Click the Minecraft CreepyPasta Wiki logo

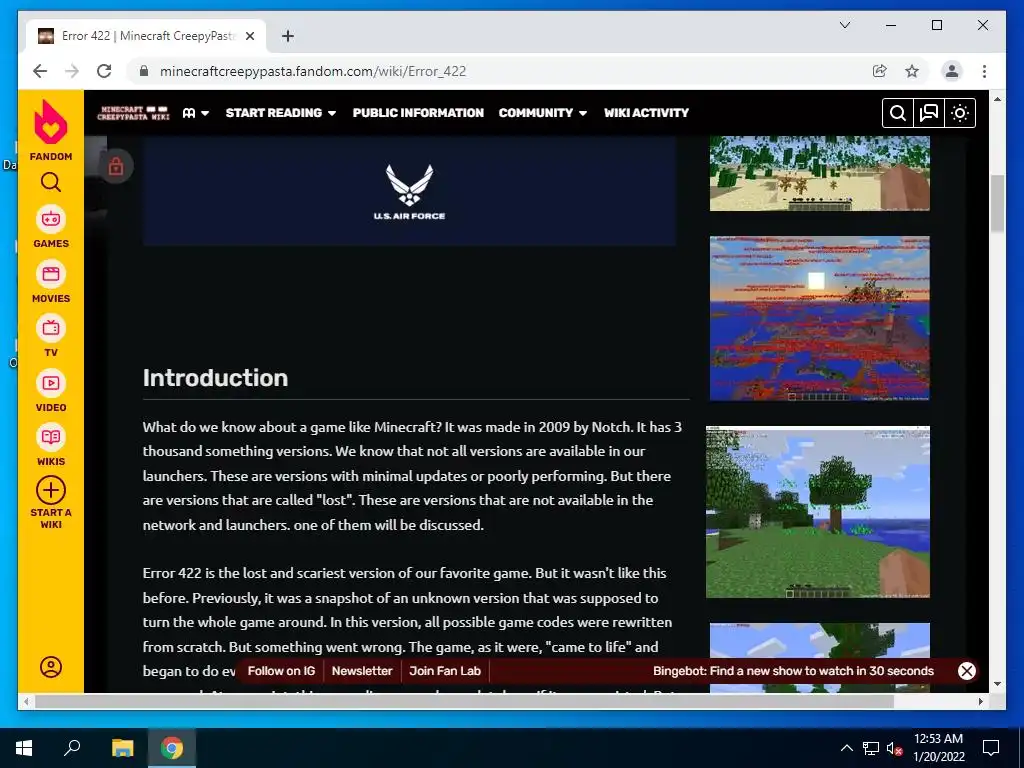[133, 113]
